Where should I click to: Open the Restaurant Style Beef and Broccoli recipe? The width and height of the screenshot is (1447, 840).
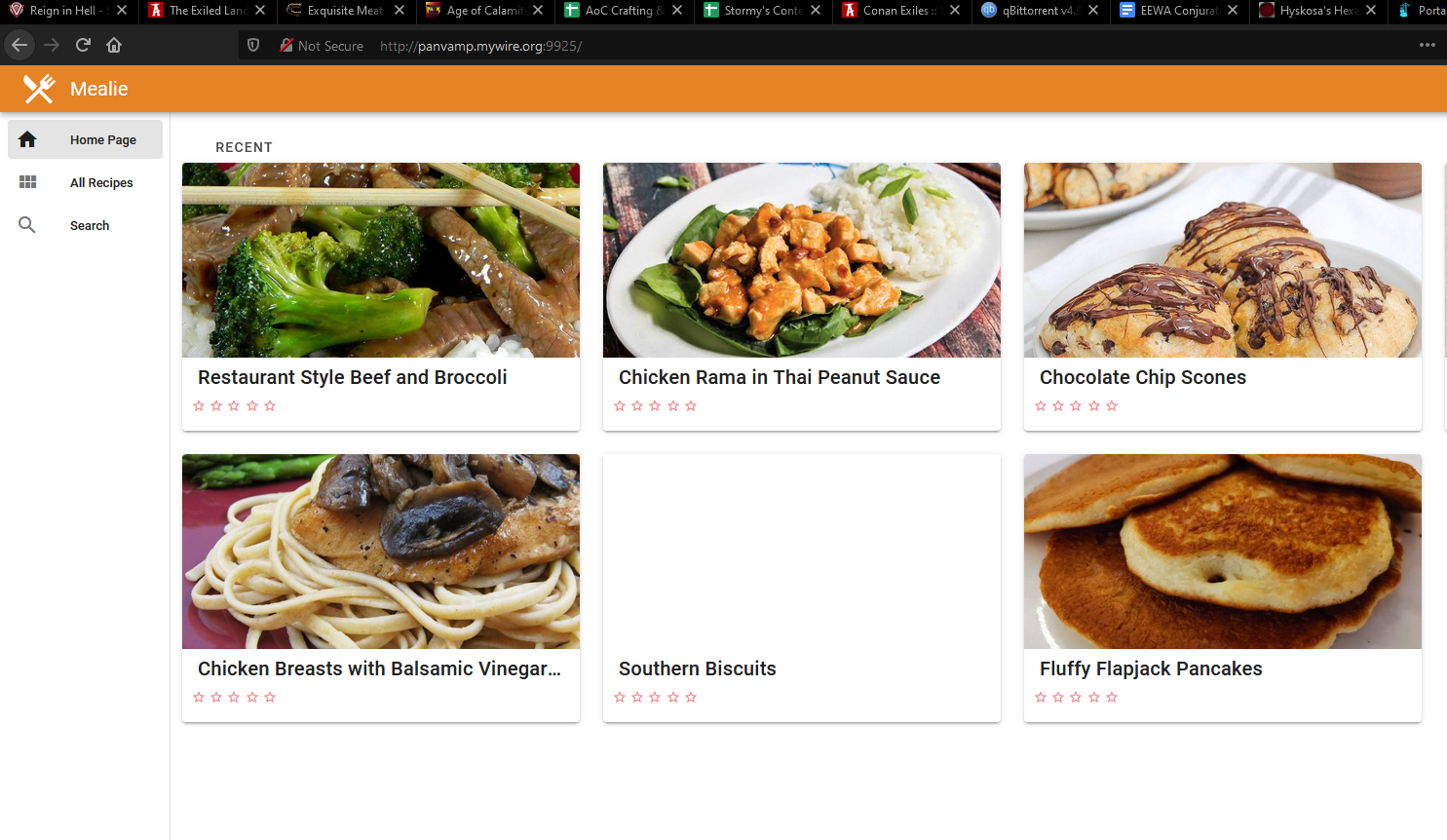[x=352, y=377]
